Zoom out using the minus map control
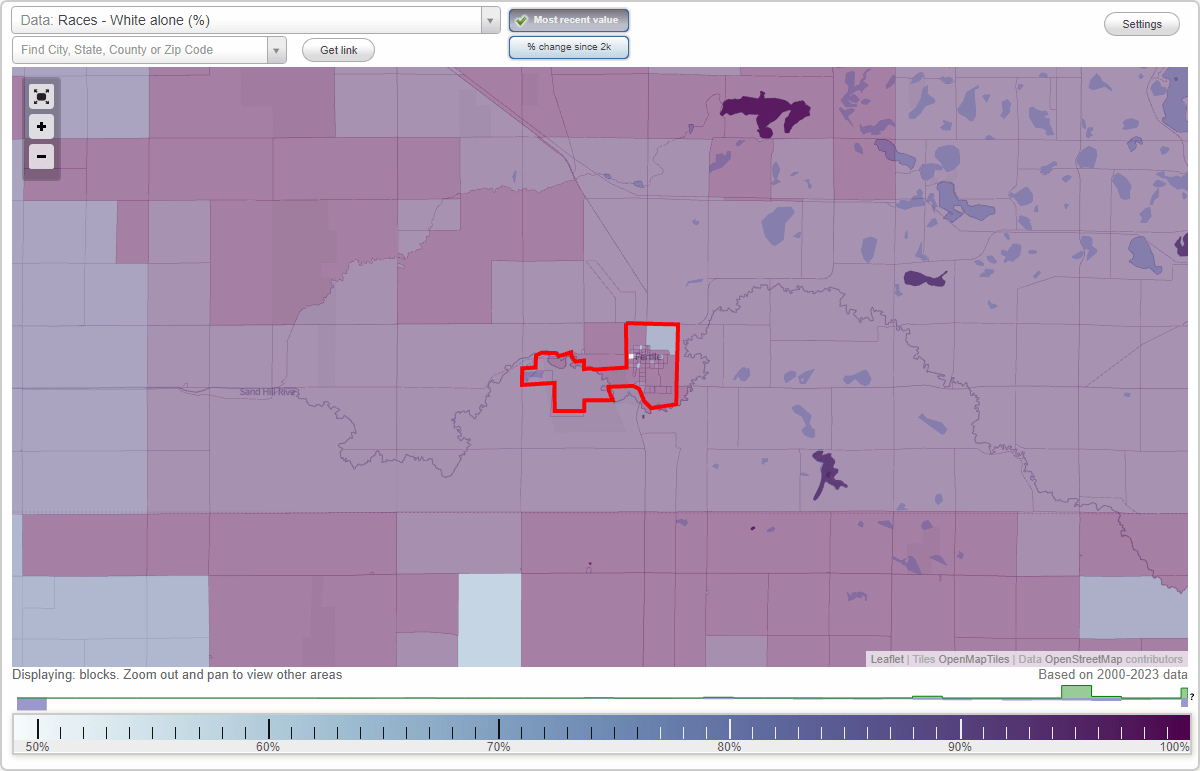The height and width of the screenshot is (771, 1200). click(x=41, y=156)
